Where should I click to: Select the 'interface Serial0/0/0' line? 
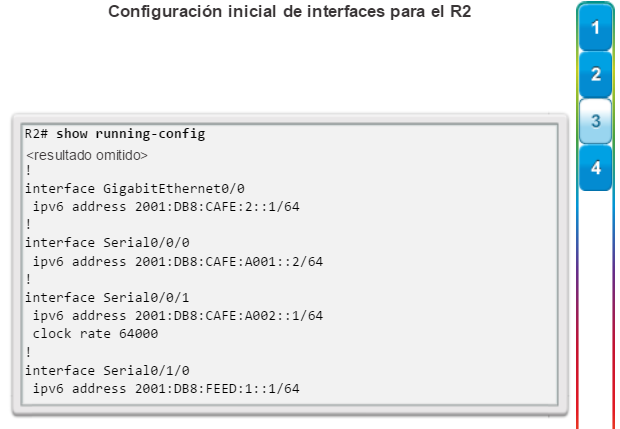click(107, 243)
